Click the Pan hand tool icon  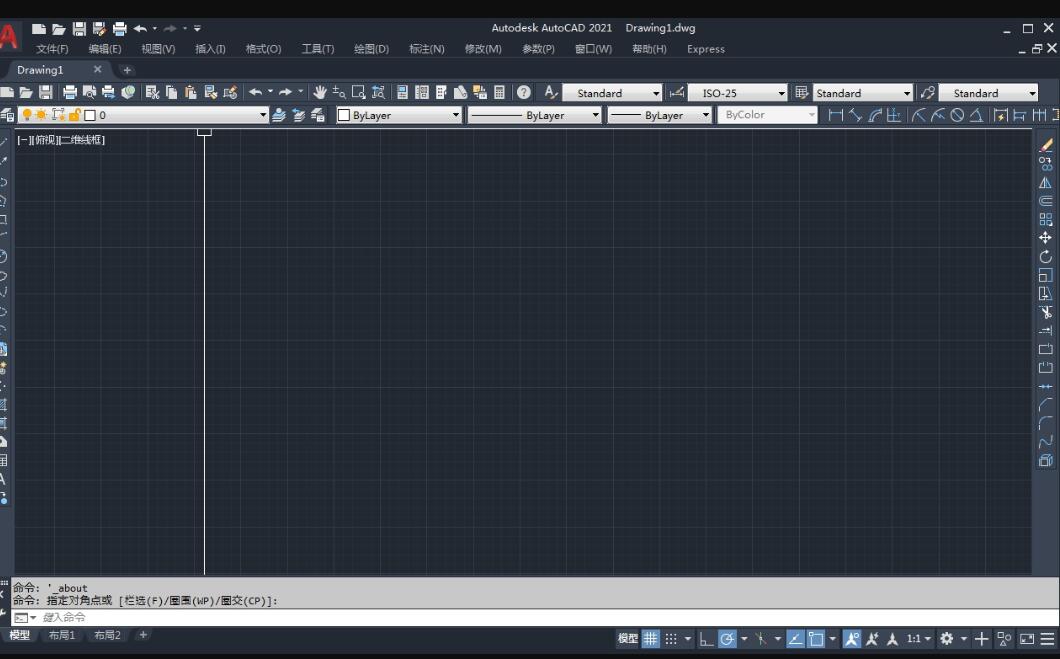pyautogui.click(x=320, y=93)
